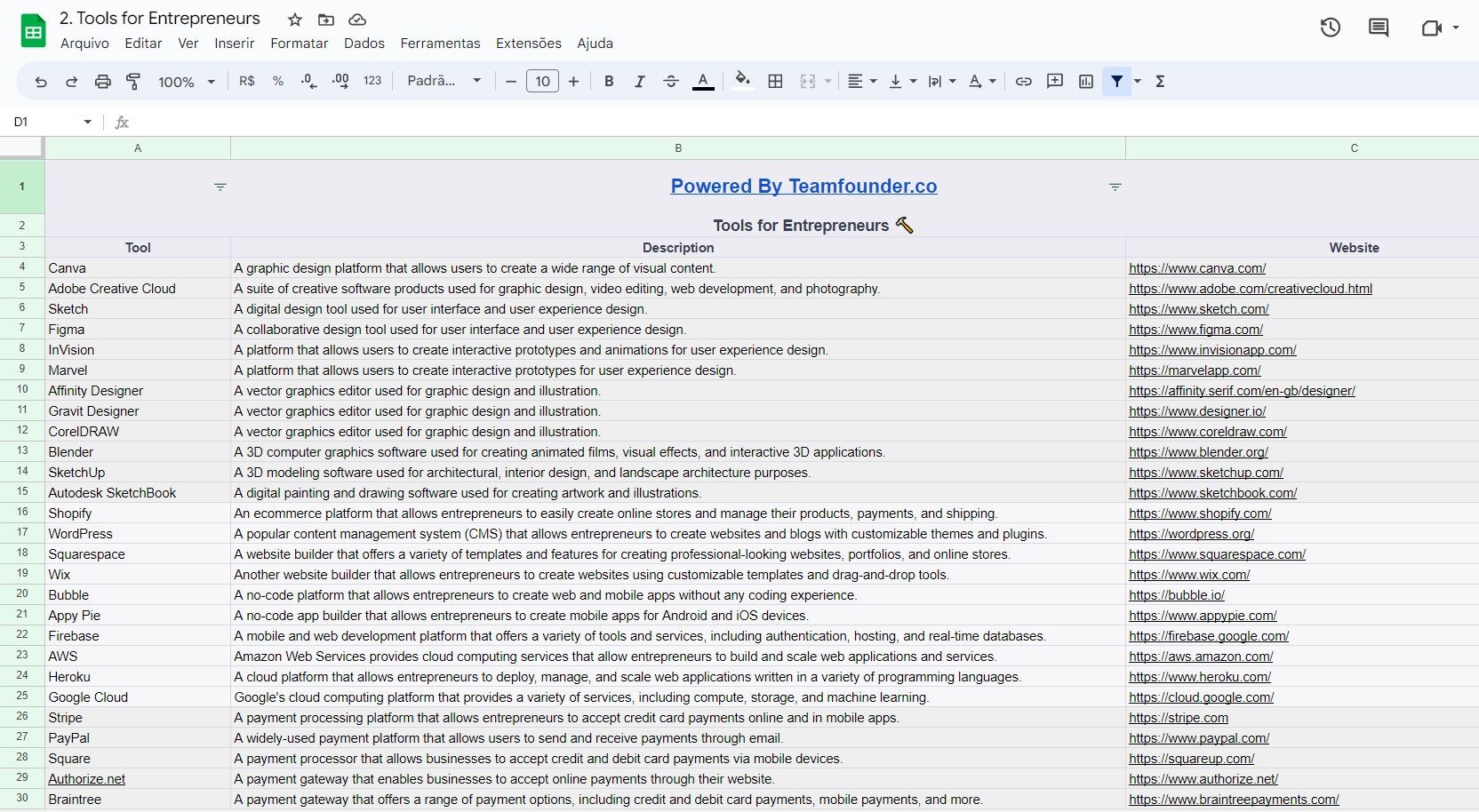The width and height of the screenshot is (1479, 812).
Task: Open horizontal align dropdown
Action: pos(861,82)
